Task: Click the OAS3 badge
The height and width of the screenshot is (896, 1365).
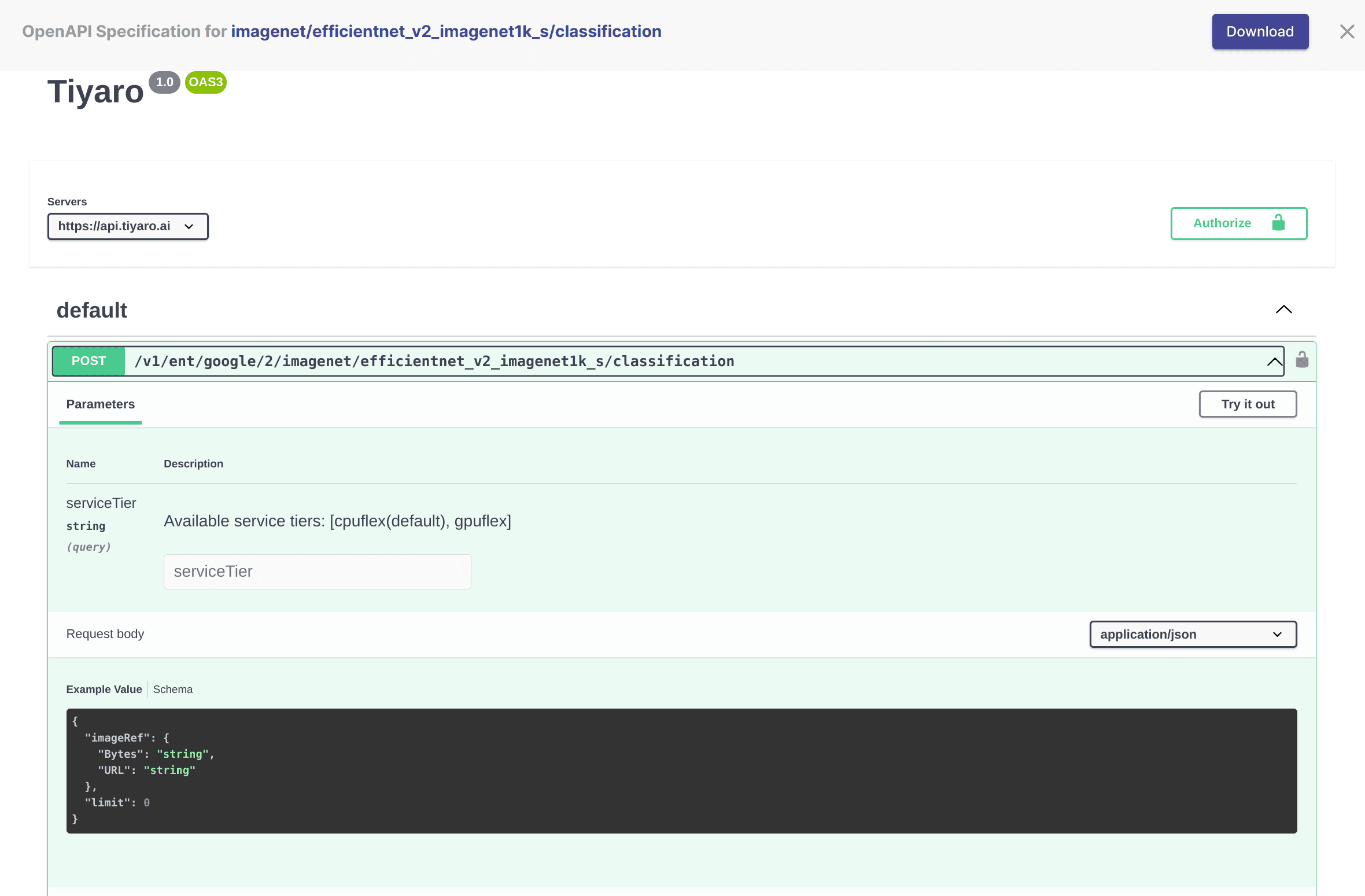Action: [x=206, y=82]
